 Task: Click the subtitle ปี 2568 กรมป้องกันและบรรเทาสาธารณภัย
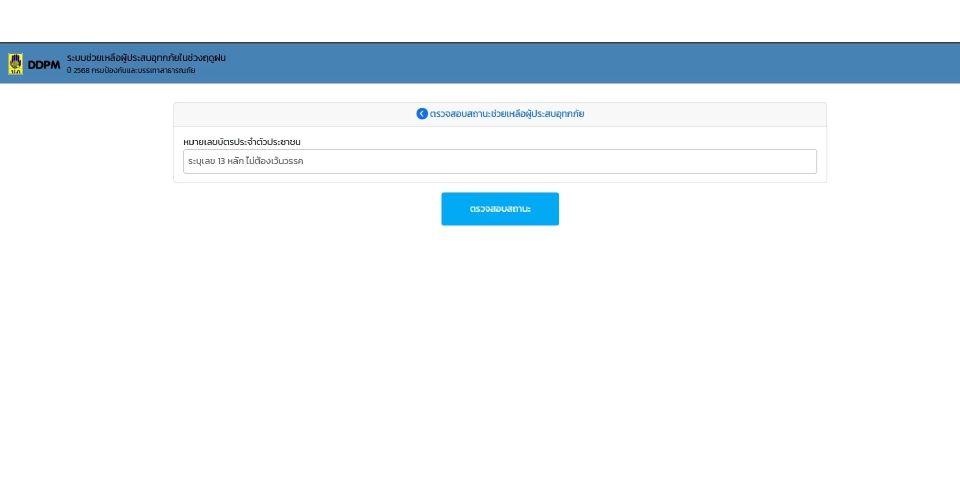pyautogui.click(x=131, y=71)
